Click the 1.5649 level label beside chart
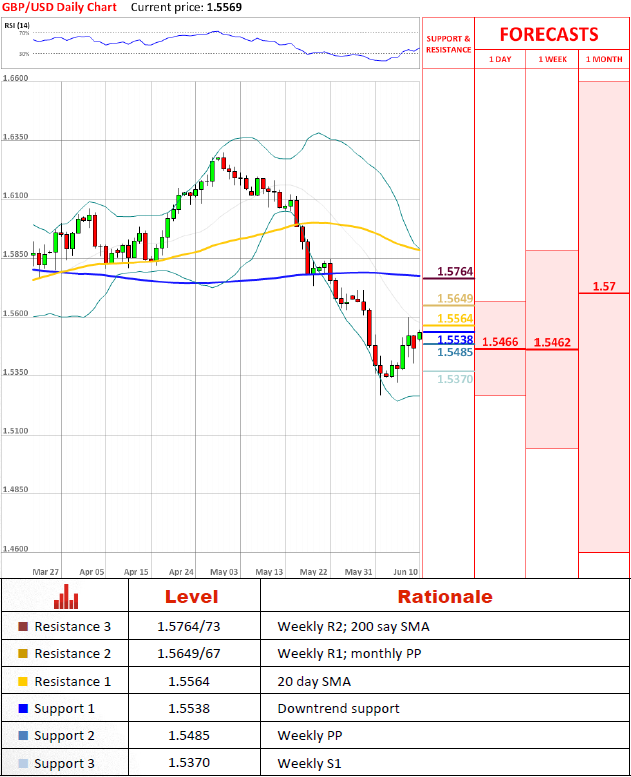 click(455, 298)
